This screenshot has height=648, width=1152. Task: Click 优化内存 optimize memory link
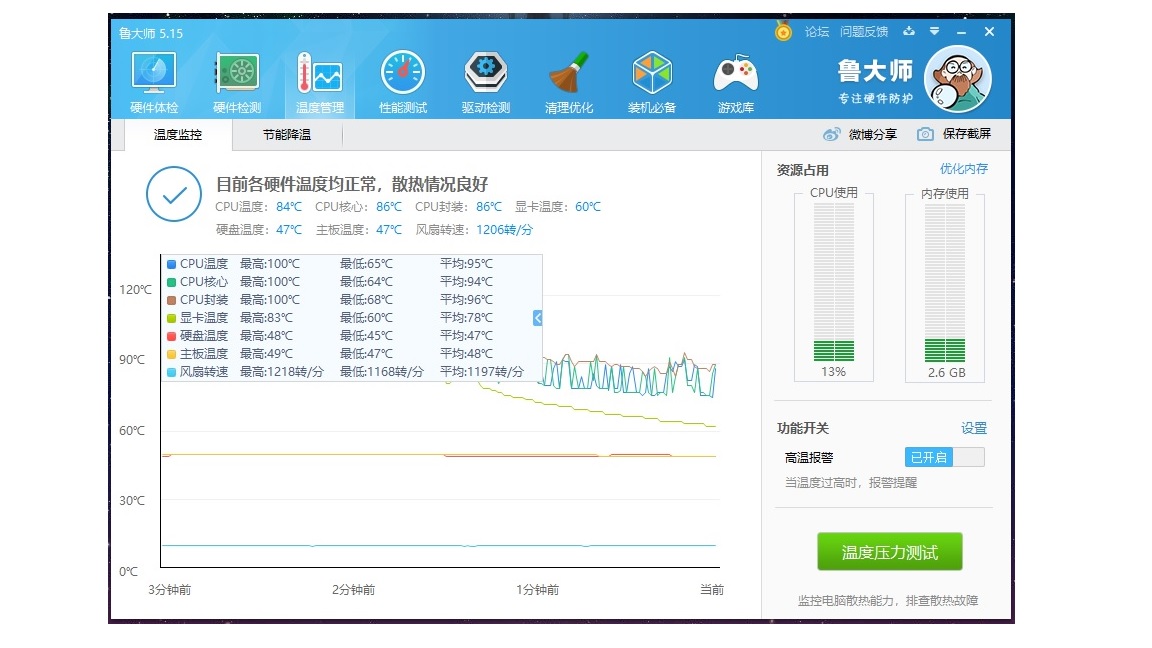coord(964,169)
